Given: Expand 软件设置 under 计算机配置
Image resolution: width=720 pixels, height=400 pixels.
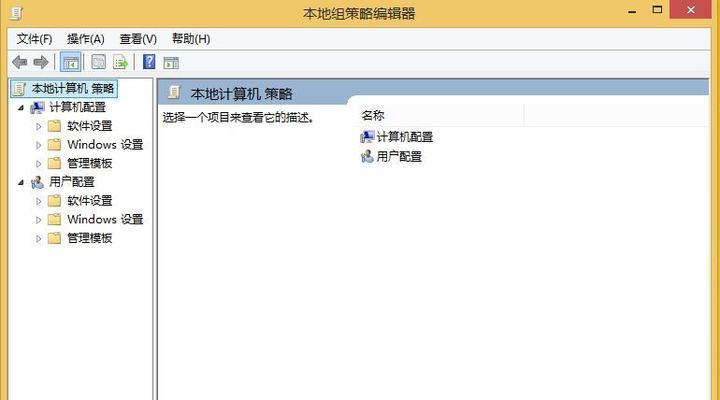Looking at the screenshot, I should click(39, 126).
